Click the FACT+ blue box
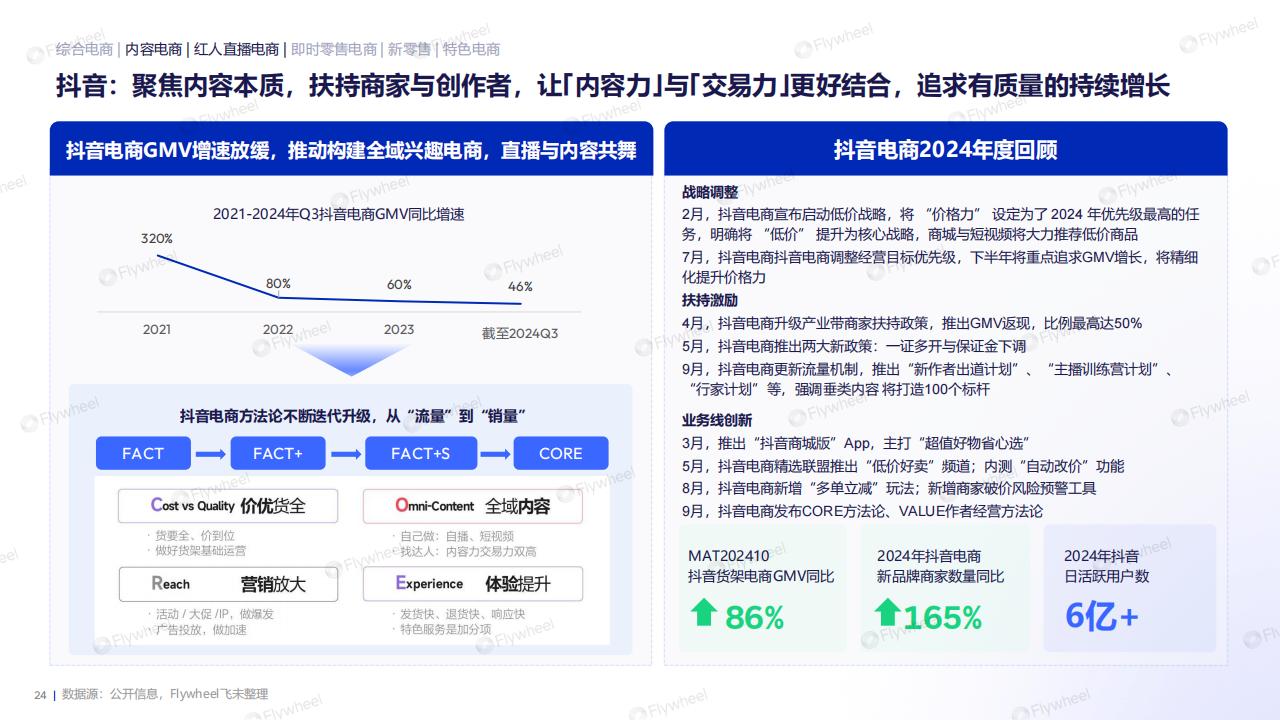 pyautogui.click(x=278, y=453)
